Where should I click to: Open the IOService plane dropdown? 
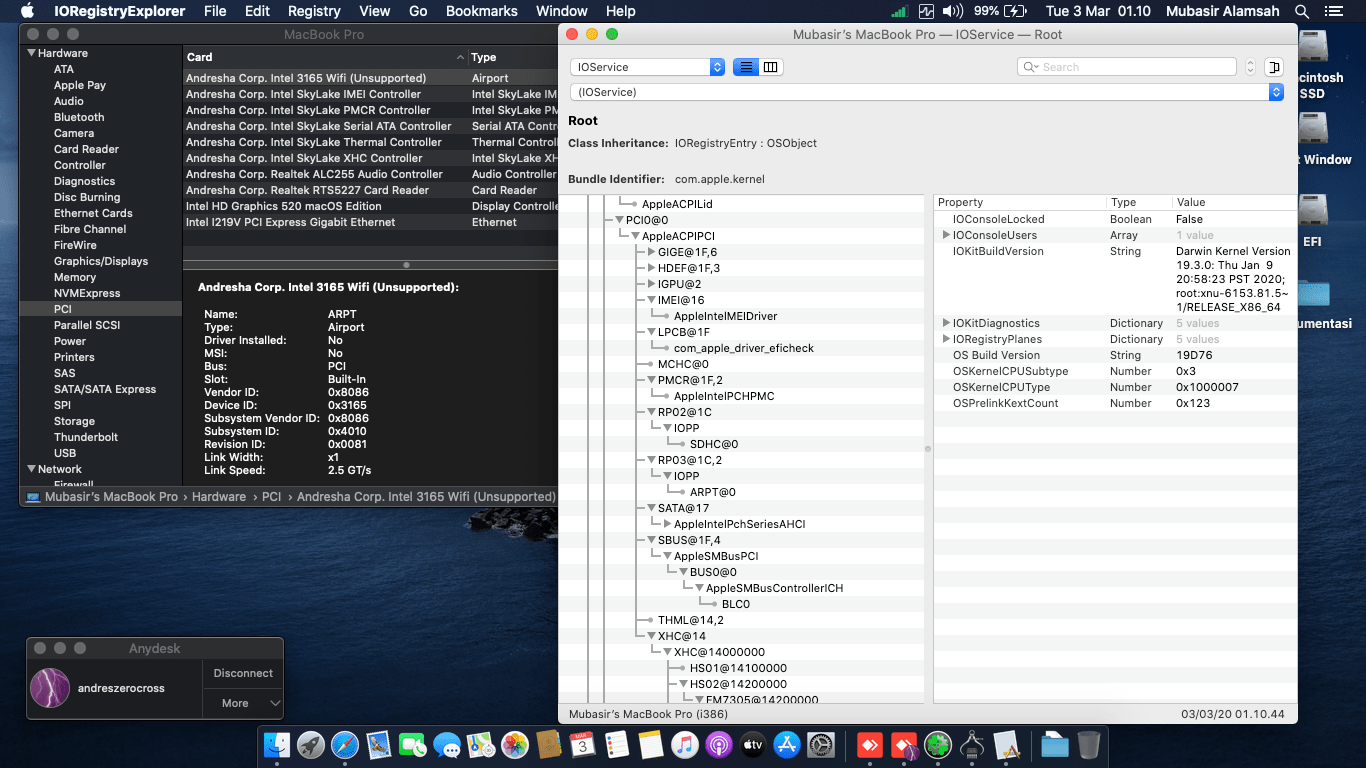647,67
